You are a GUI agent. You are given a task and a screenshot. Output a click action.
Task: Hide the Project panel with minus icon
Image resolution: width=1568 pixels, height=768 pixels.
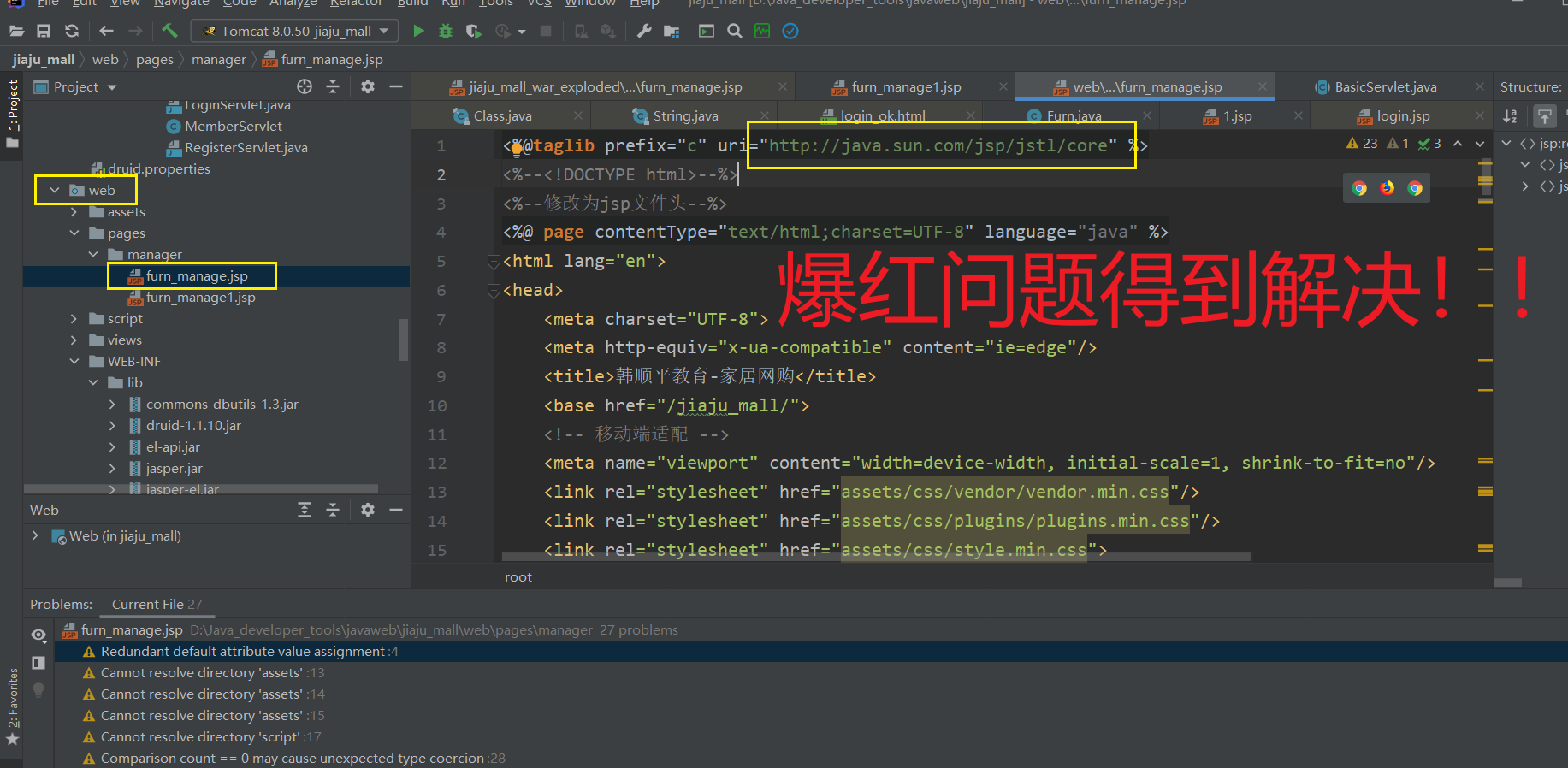pyautogui.click(x=395, y=86)
